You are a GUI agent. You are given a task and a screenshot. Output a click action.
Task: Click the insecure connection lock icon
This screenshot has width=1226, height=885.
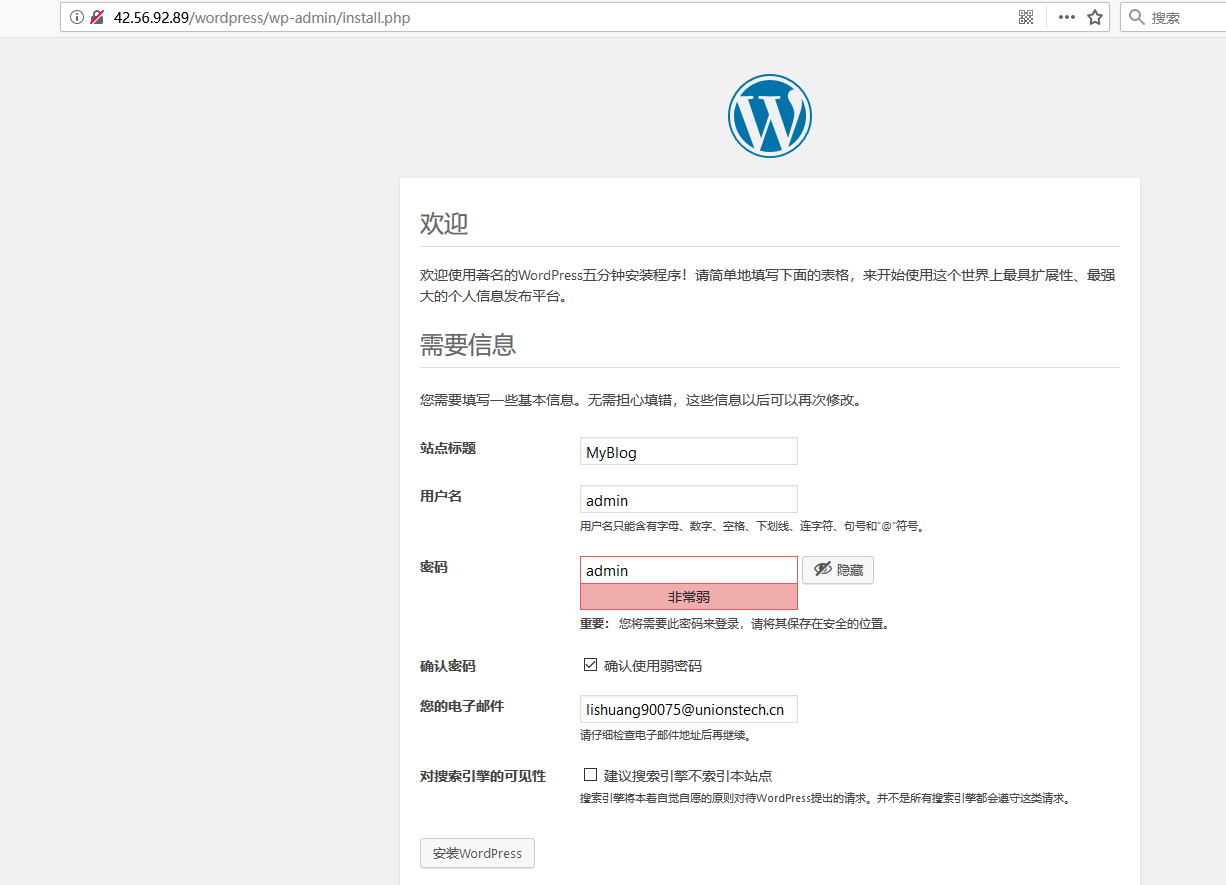98,17
